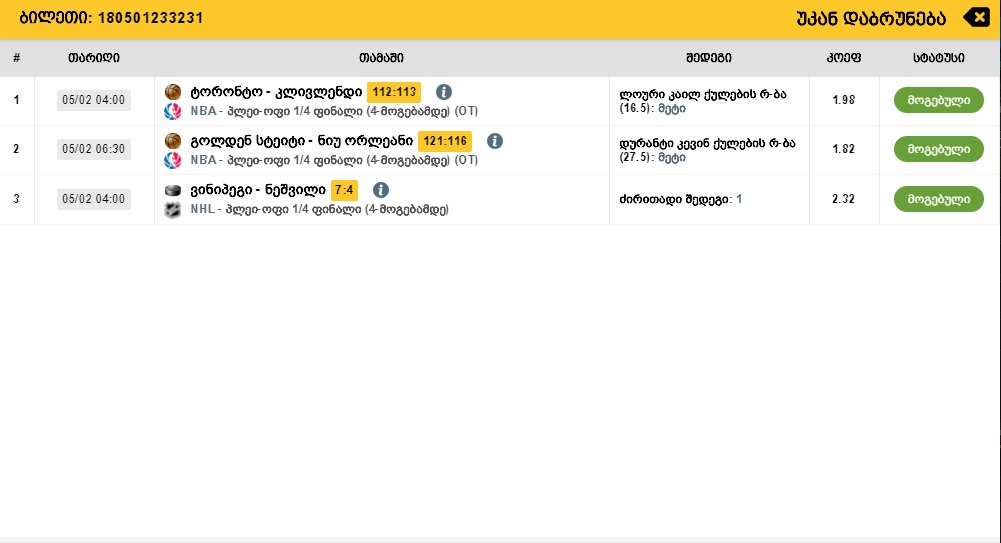Click NBA logo under გოლდენ სტეიტი row

pyautogui.click(x=173, y=160)
